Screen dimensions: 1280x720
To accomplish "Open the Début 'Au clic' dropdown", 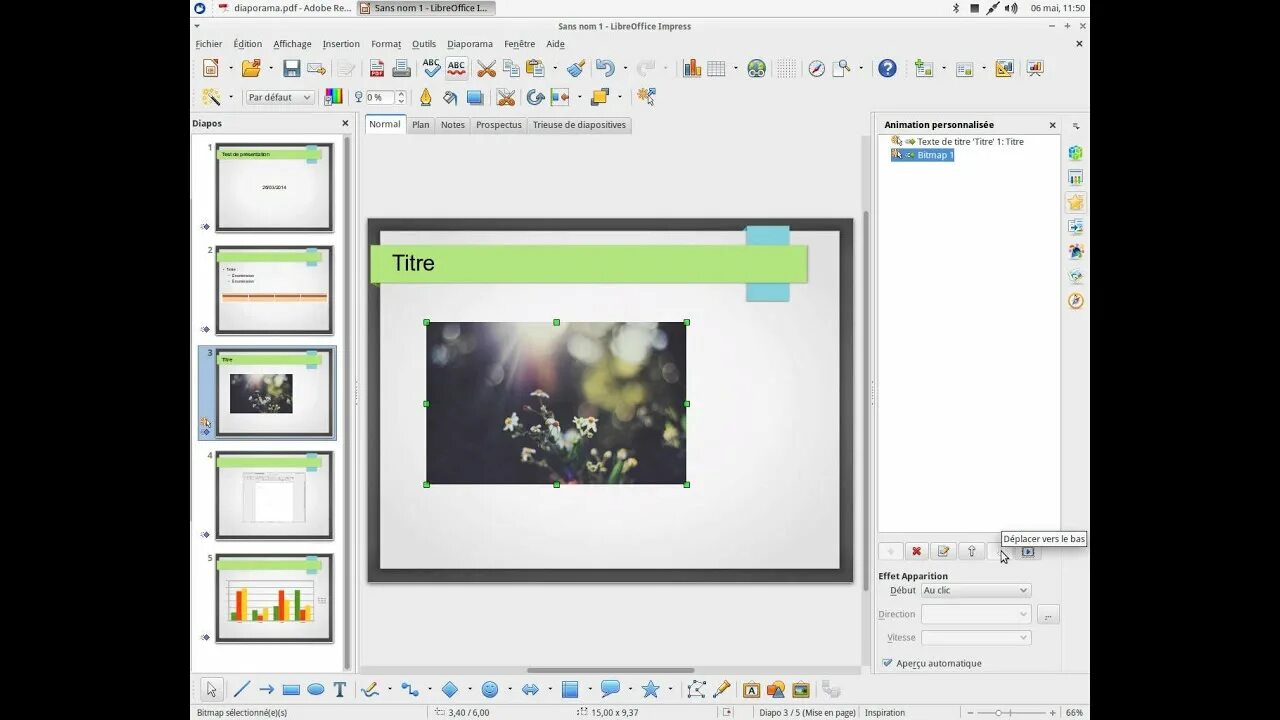I will (975, 590).
